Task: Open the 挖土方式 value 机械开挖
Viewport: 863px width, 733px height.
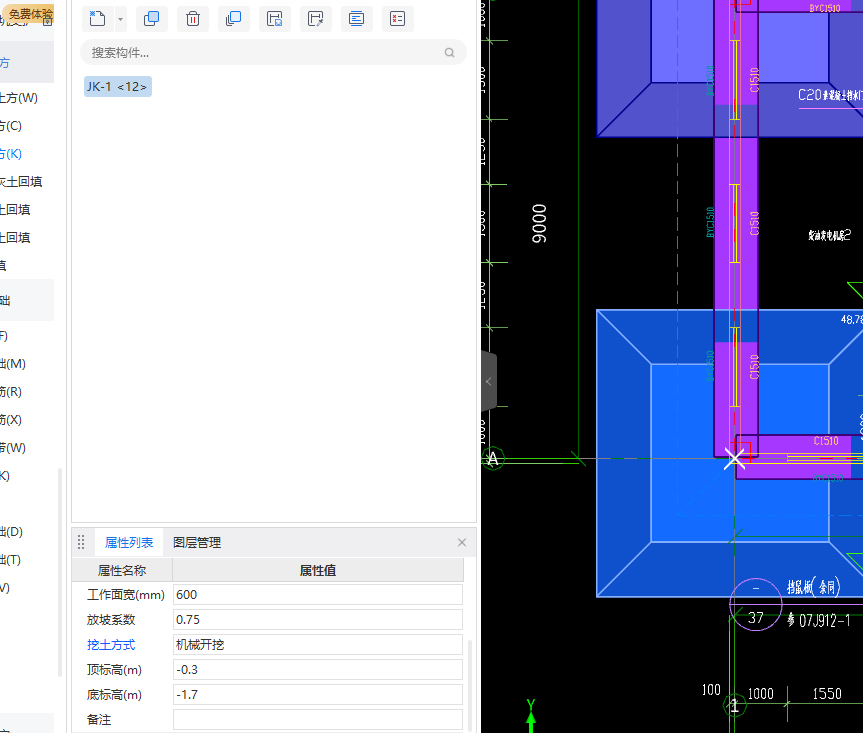Action: tap(318, 645)
